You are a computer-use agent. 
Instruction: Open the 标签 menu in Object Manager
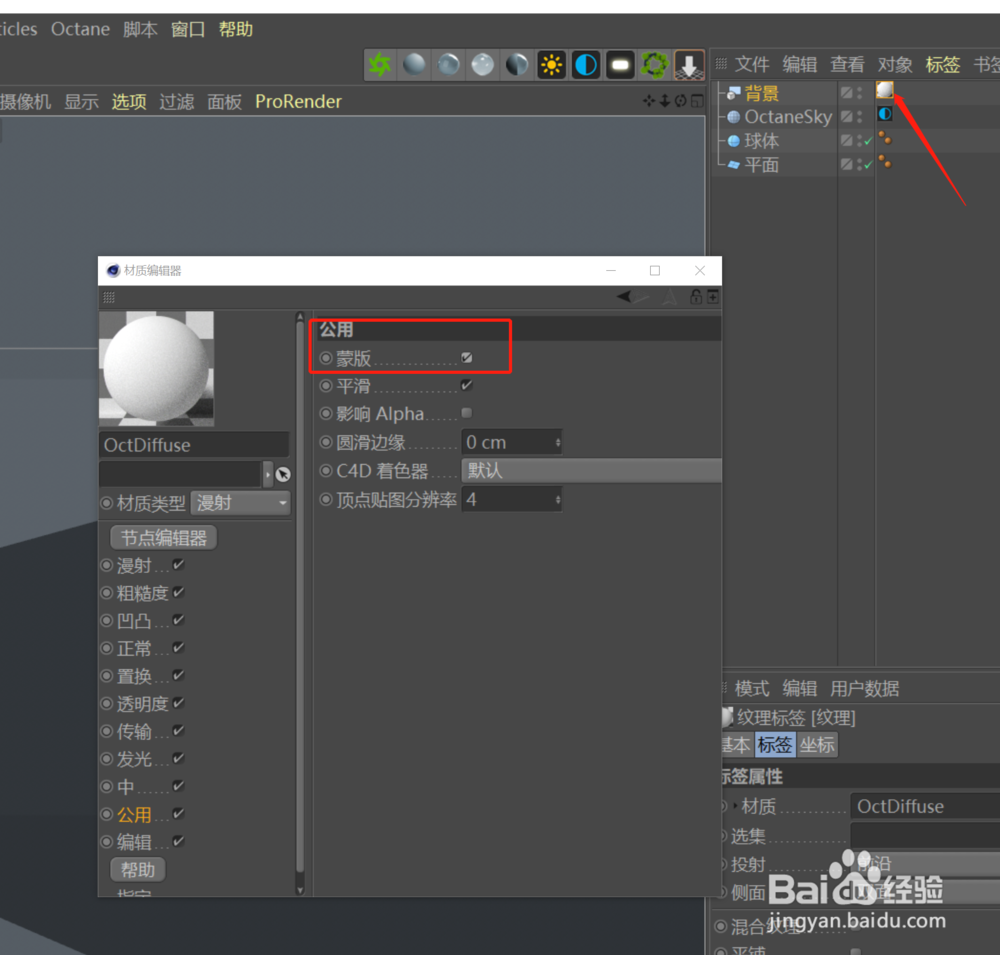tap(943, 64)
